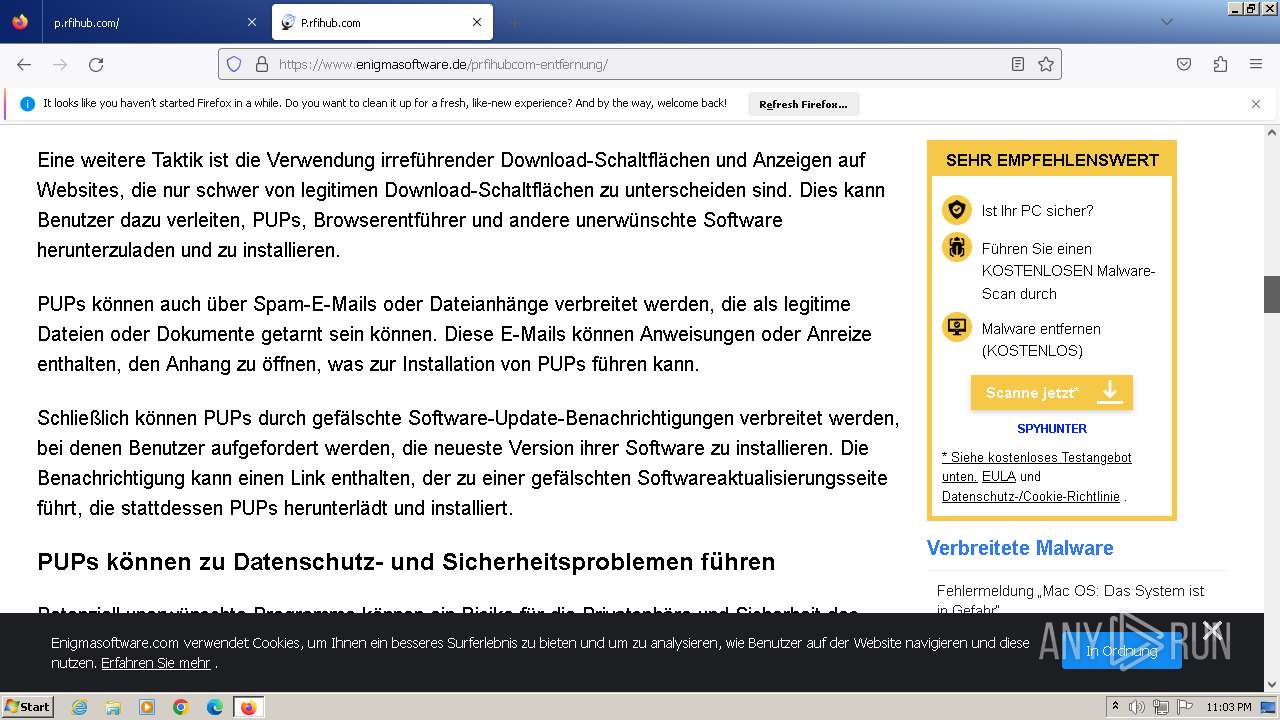Image resolution: width=1280 pixels, height=720 pixels.
Task: Click the network tray icon
Action: (1162, 707)
